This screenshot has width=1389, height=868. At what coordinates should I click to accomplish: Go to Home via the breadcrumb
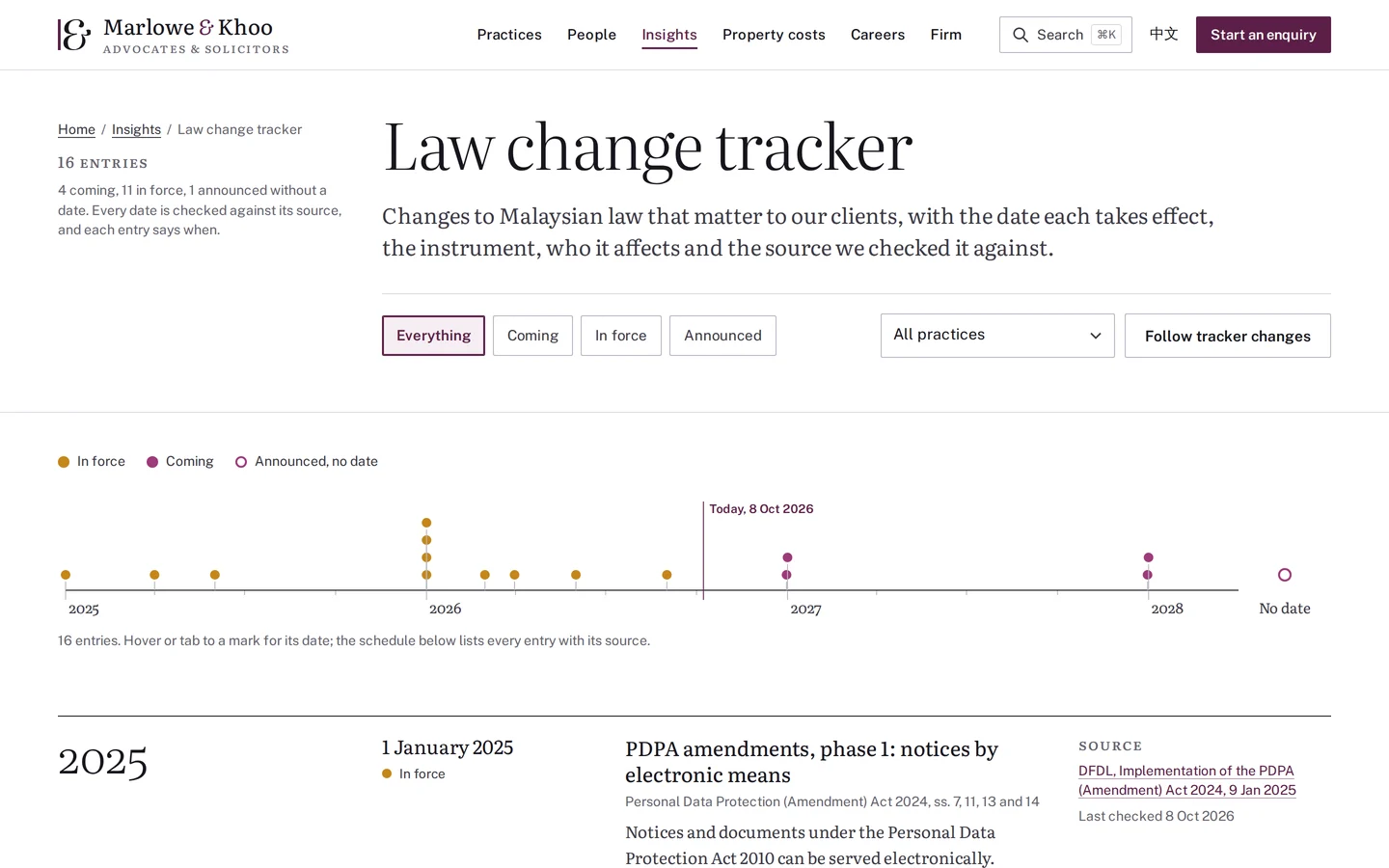[76, 129]
